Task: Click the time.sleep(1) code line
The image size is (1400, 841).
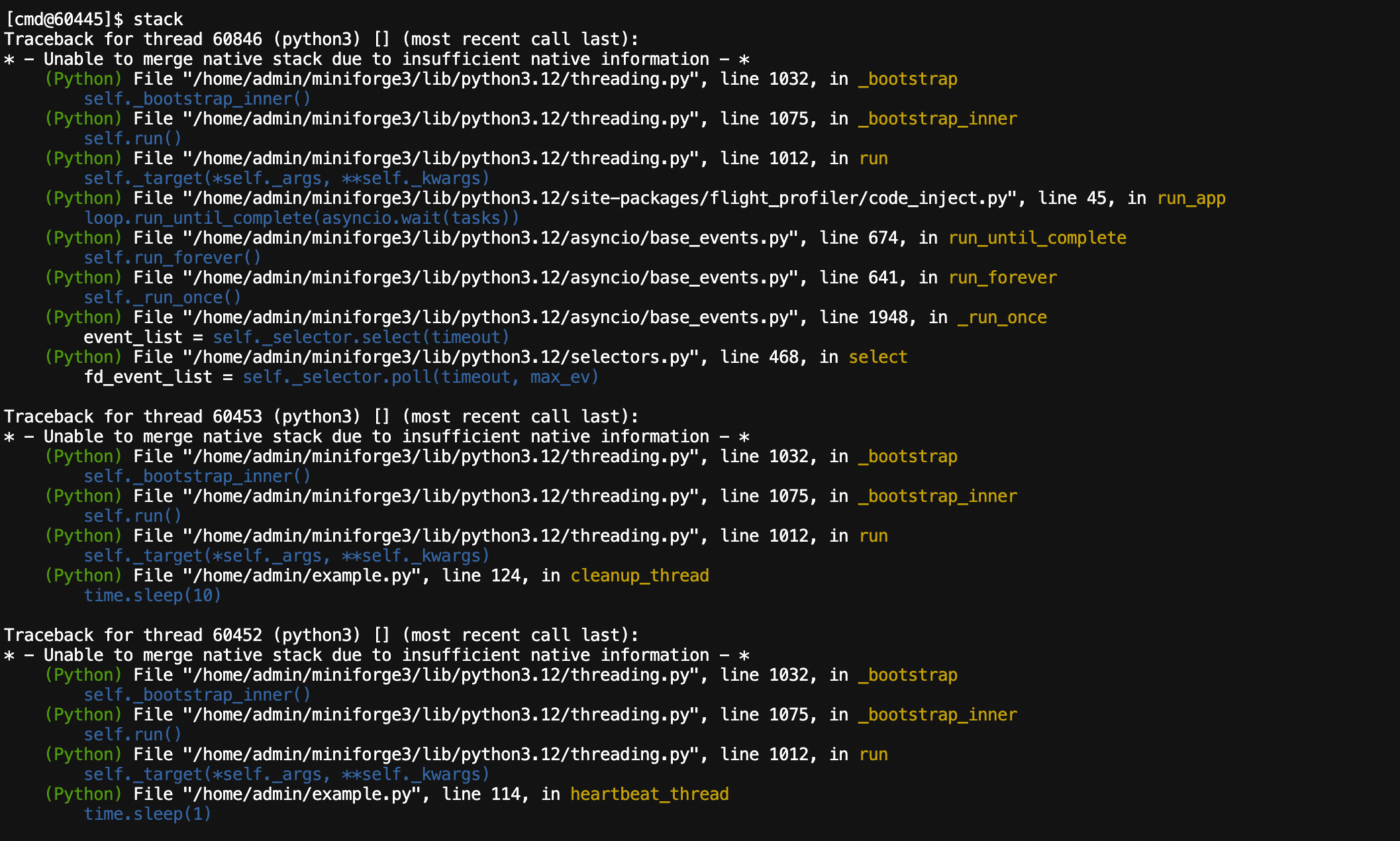Action: tap(147, 814)
